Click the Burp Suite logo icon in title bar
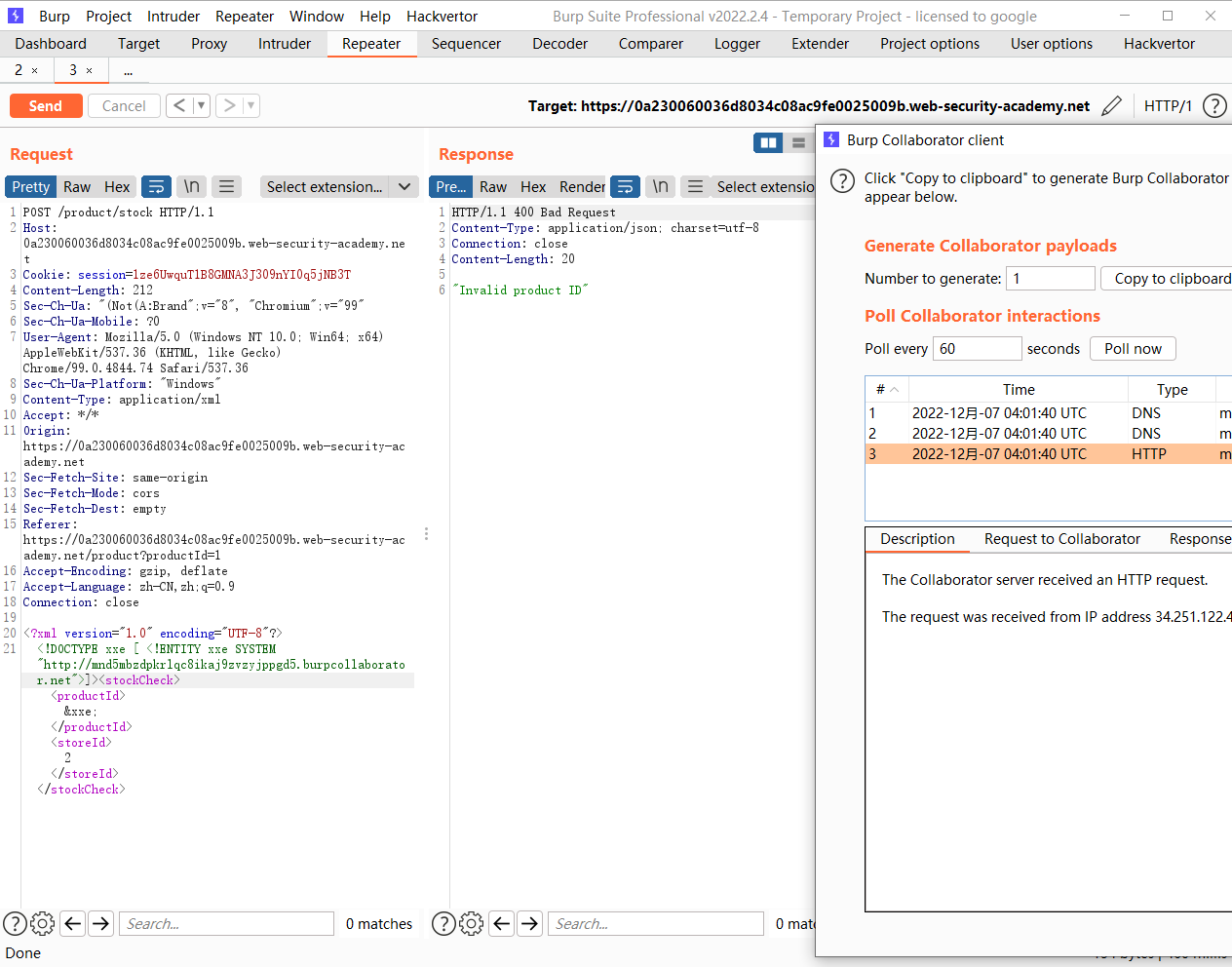Screen dimensions: 1232x967 (x=16, y=16)
